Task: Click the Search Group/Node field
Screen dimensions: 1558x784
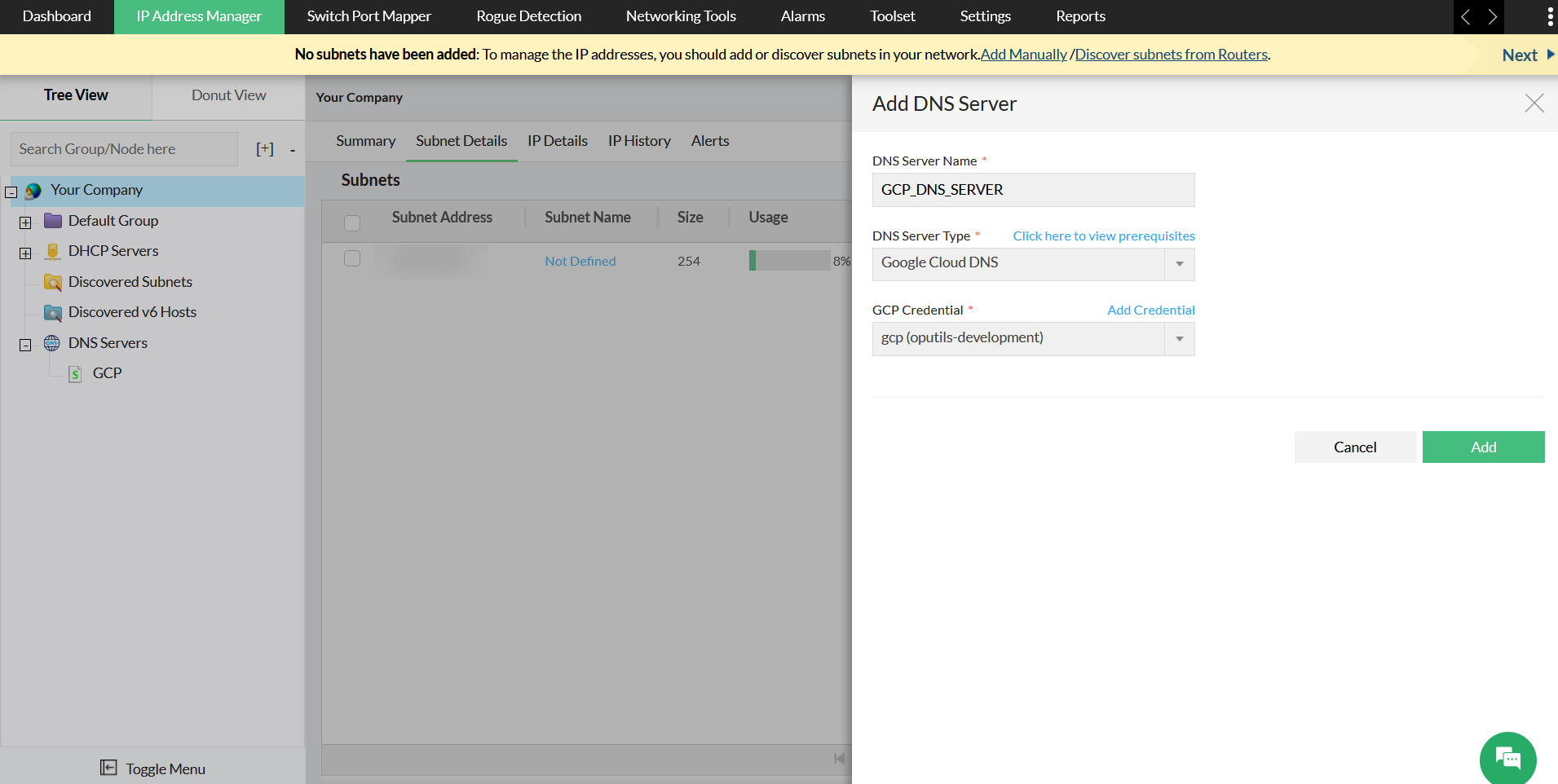Action: pos(124,149)
